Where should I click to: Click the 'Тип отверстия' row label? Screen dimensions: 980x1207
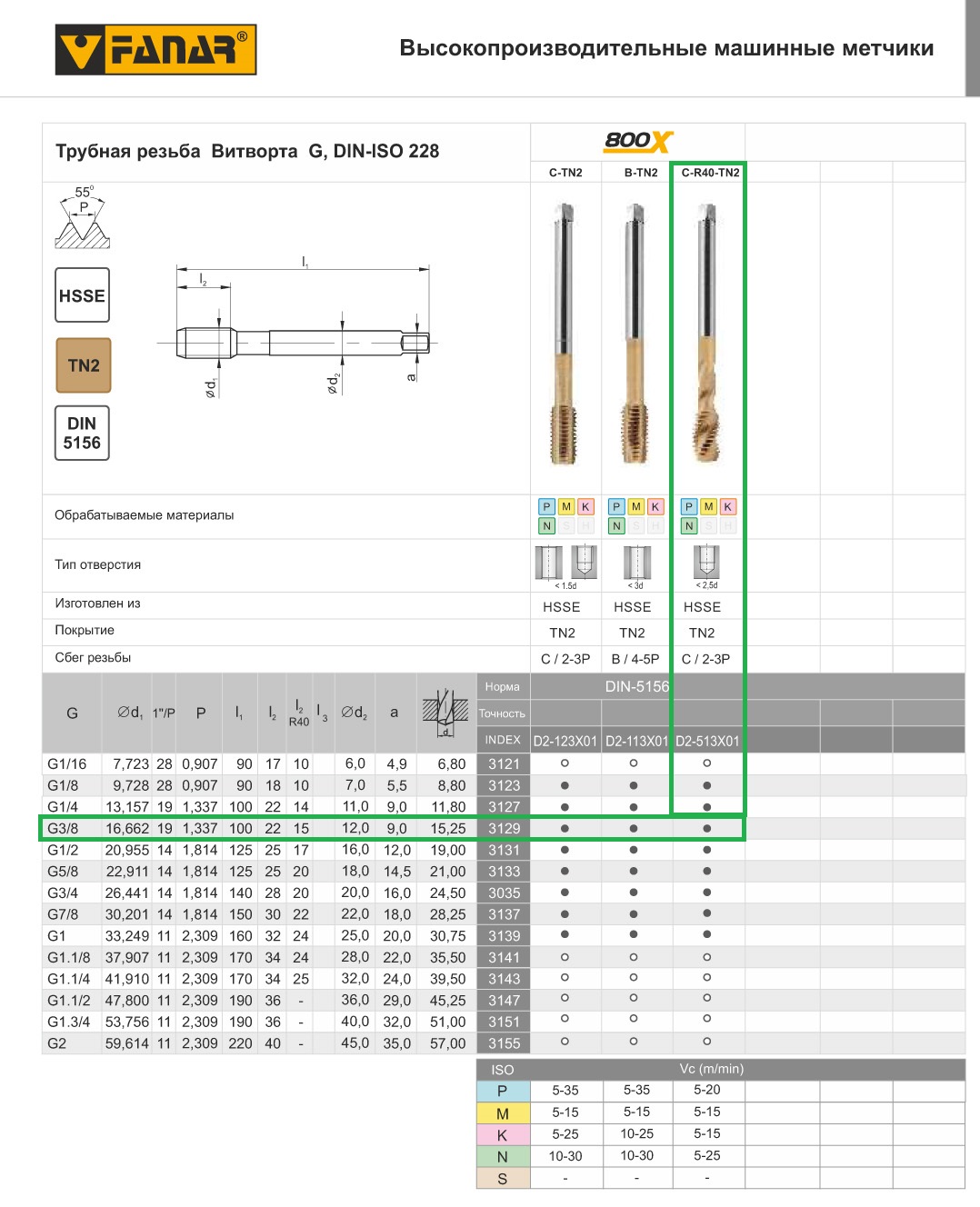(97, 564)
